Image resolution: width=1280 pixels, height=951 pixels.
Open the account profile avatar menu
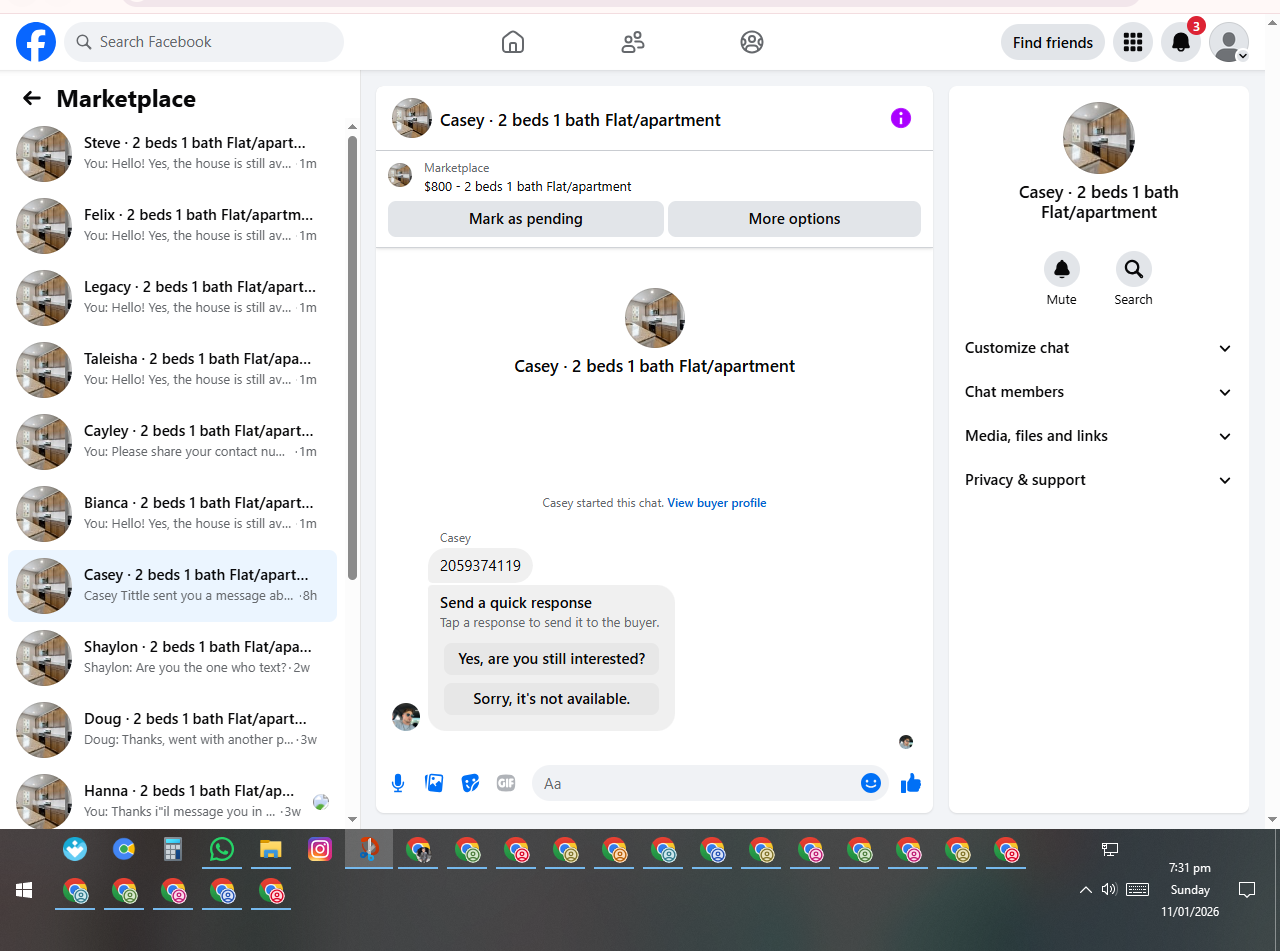coord(1229,42)
